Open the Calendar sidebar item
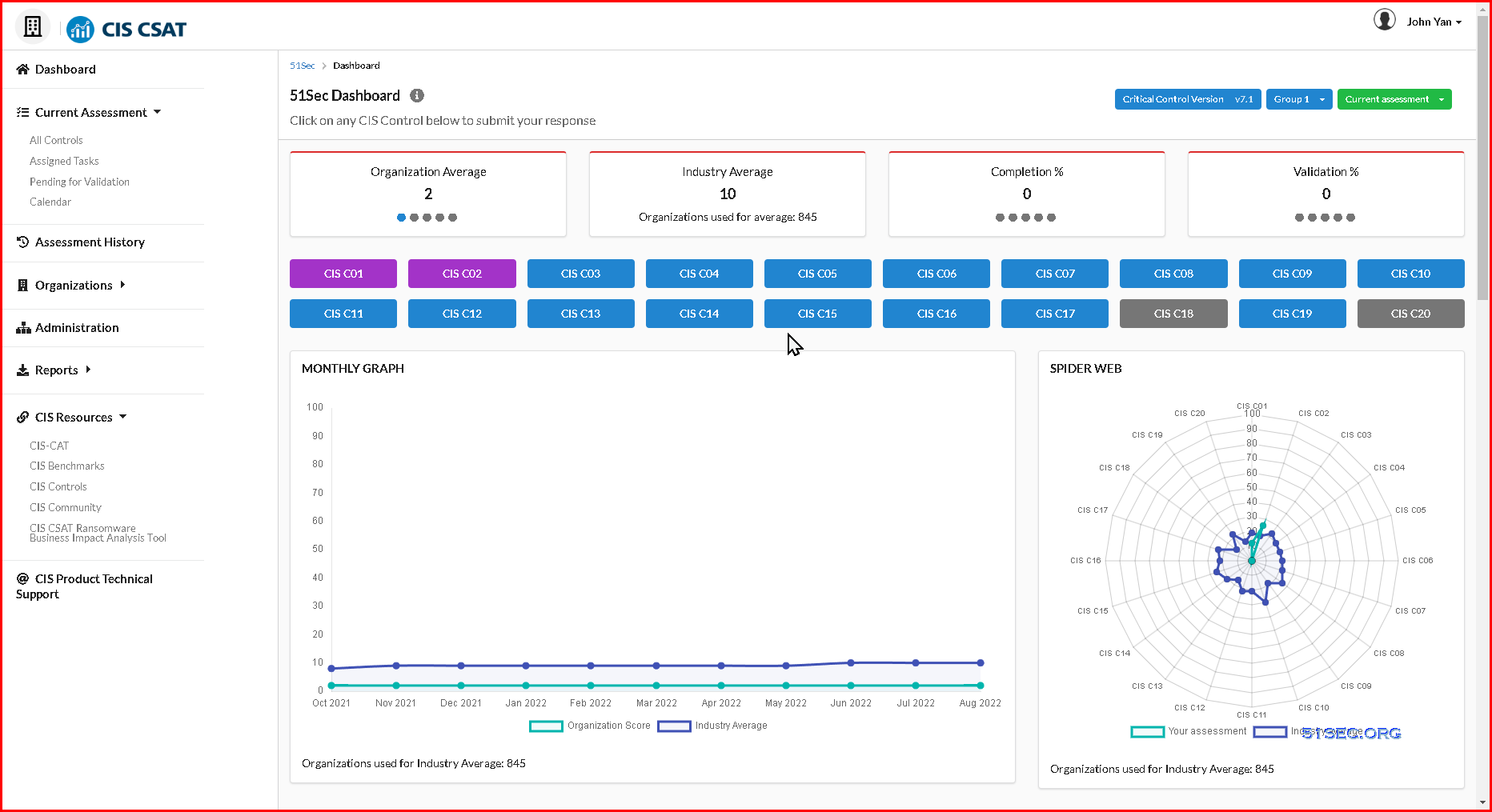 [50, 202]
